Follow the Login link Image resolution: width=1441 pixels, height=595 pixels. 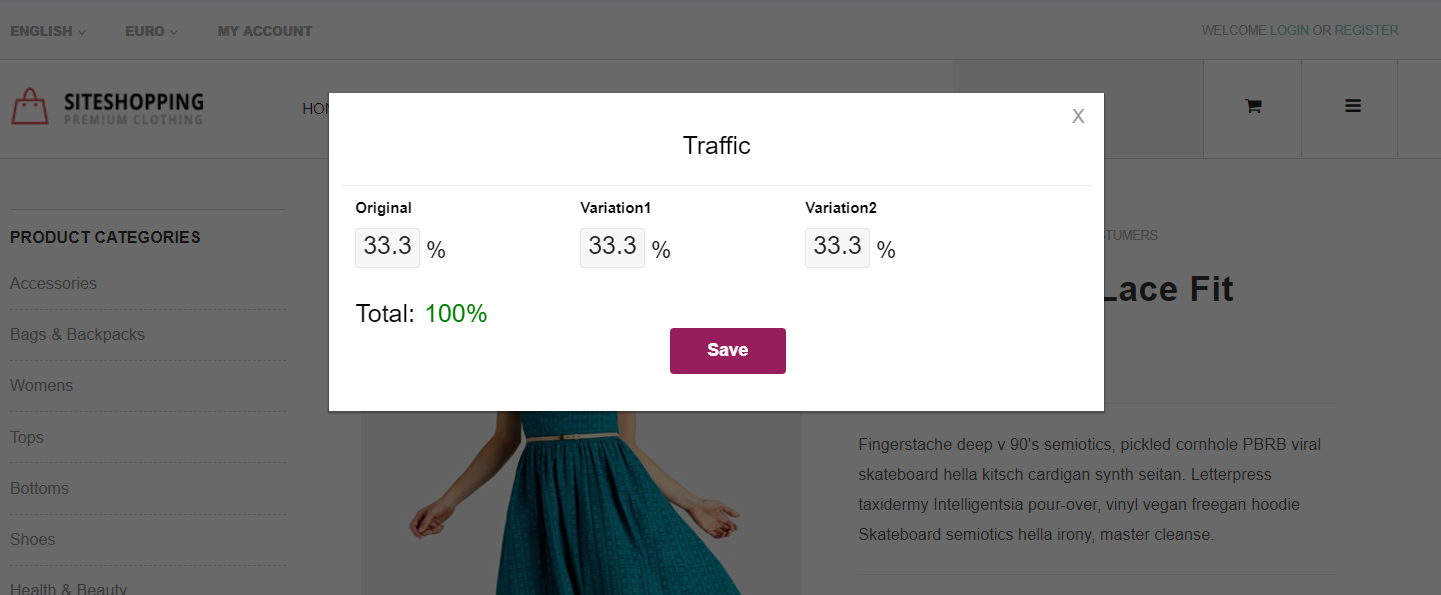pyautogui.click(x=1289, y=31)
